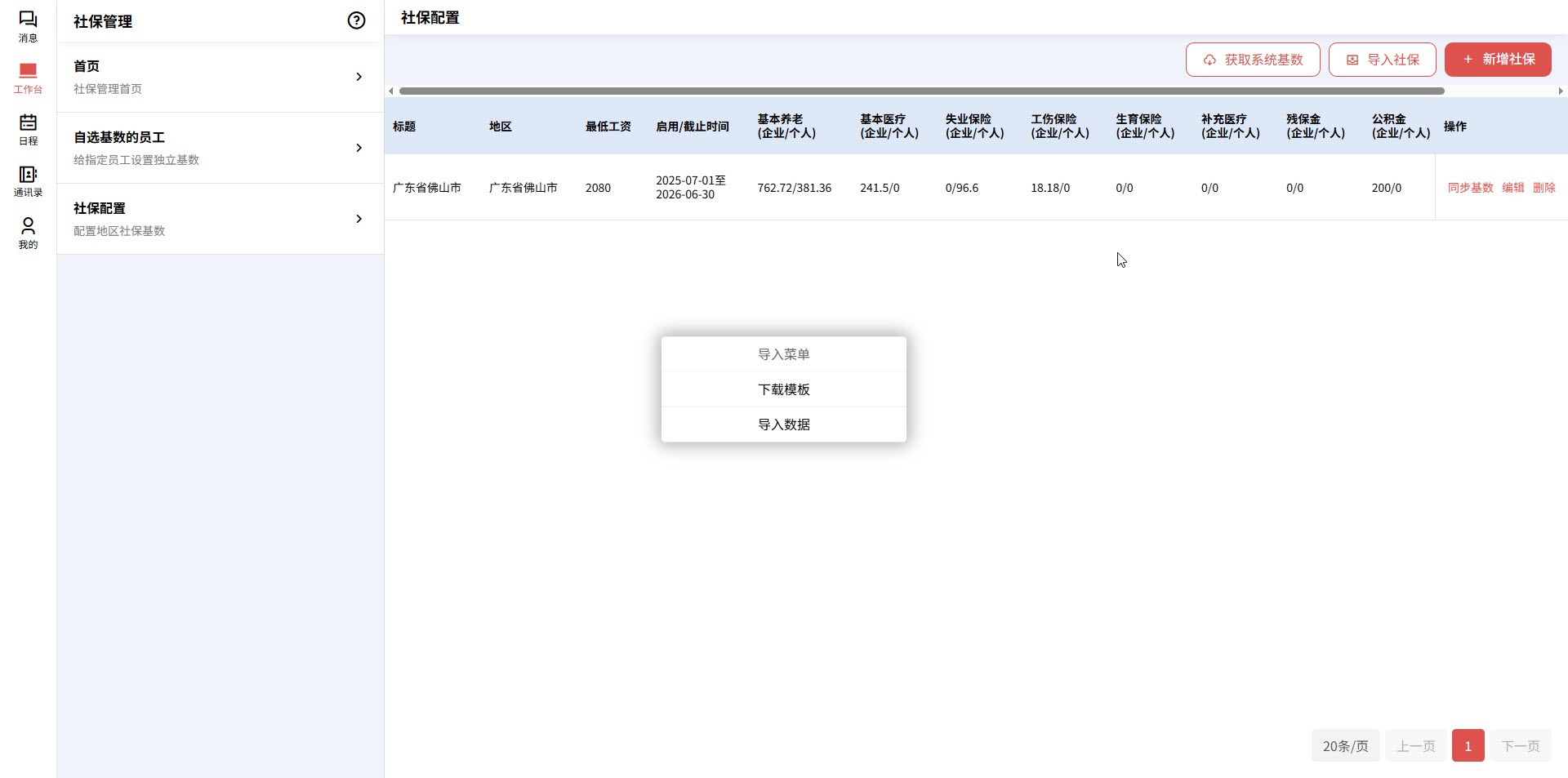The width and height of the screenshot is (1568, 778).
Task: Open the 20条/页 page size selector
Action: click(1345, 745)
